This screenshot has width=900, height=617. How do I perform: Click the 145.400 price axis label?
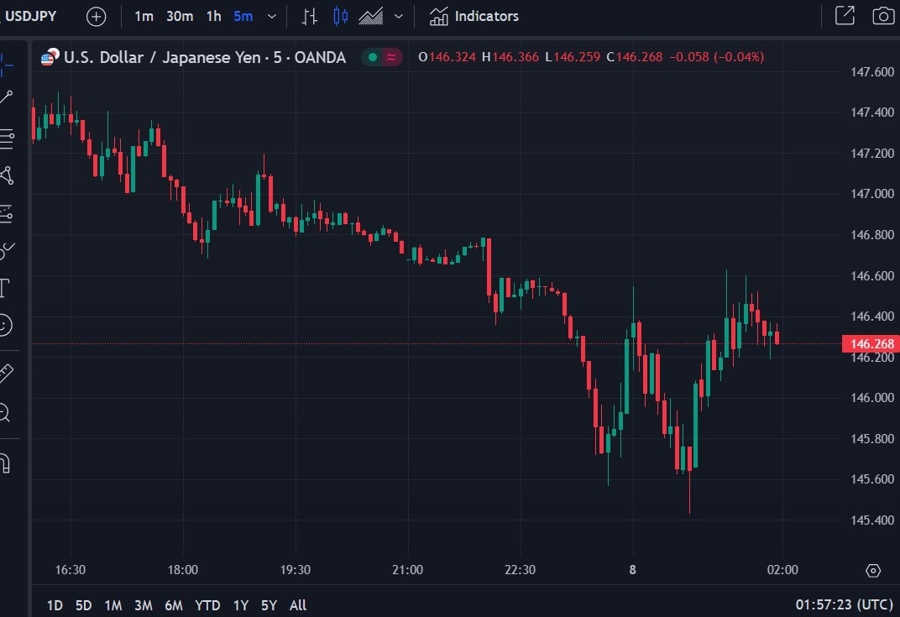(x=872, y=520)
